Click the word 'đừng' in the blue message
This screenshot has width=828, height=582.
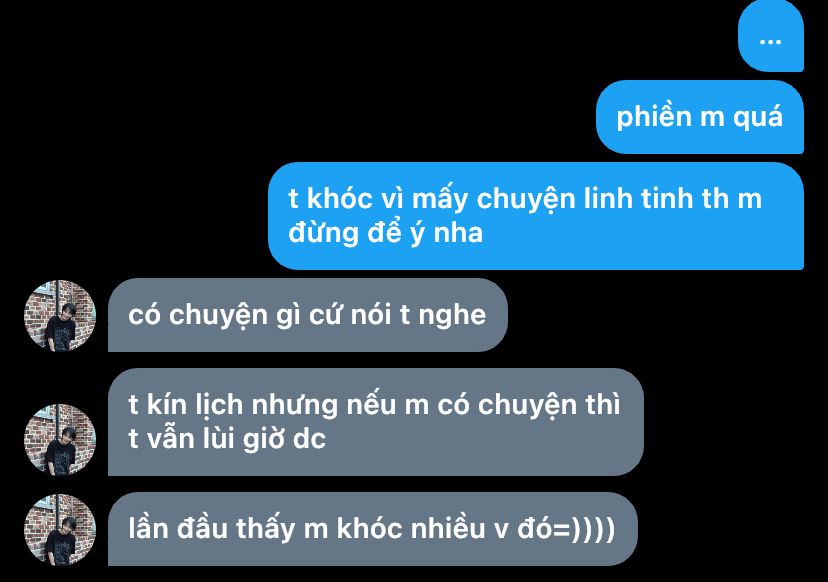324,233
